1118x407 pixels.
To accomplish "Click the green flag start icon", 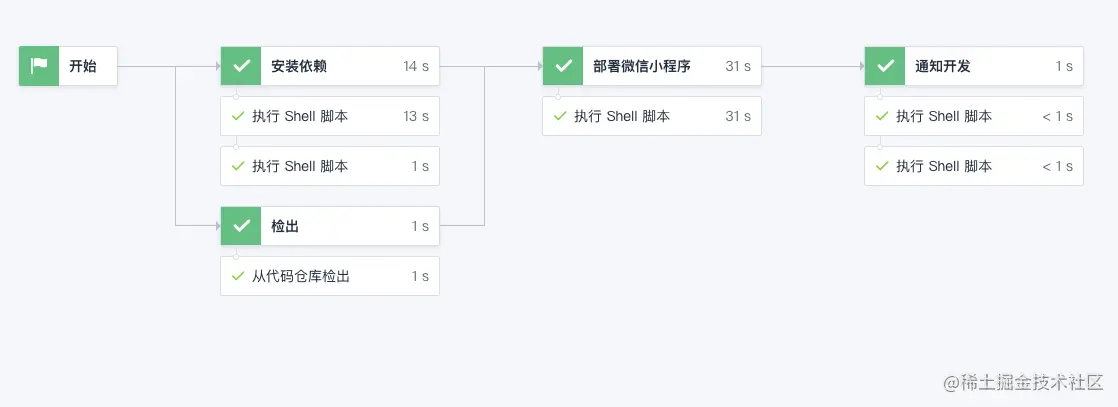I will click(x=39, y=66).
